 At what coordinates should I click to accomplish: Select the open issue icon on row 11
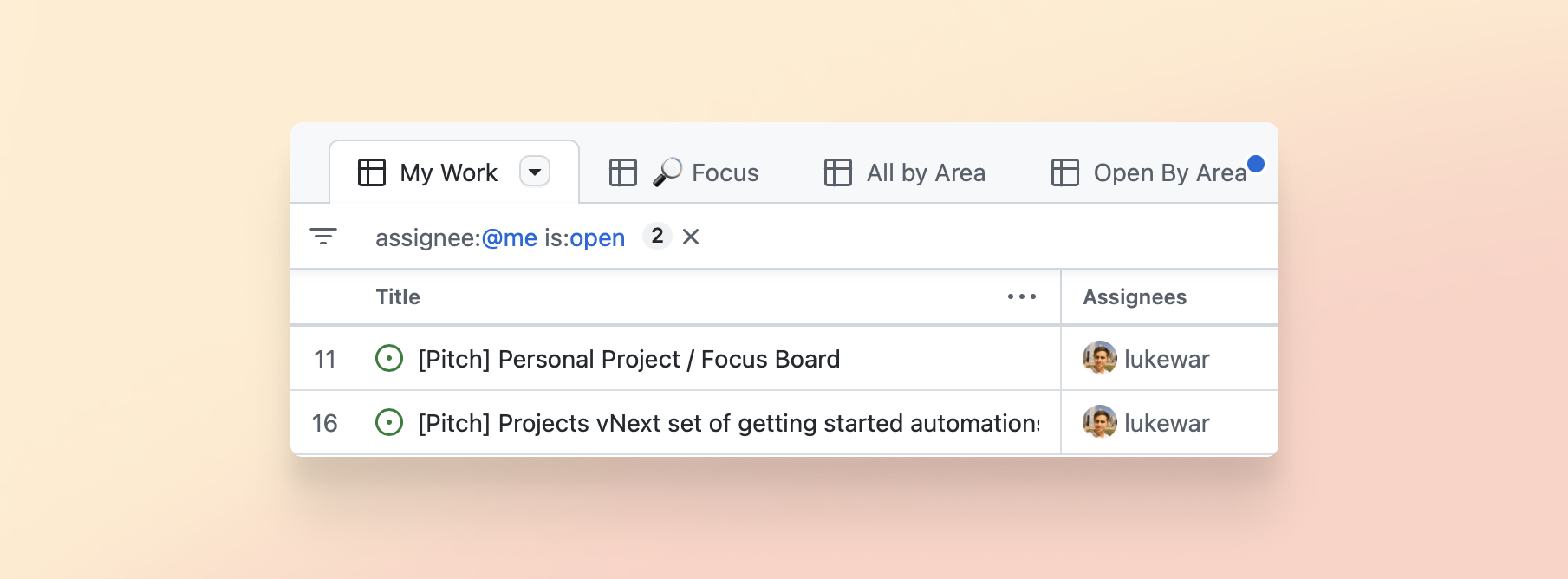389,358
